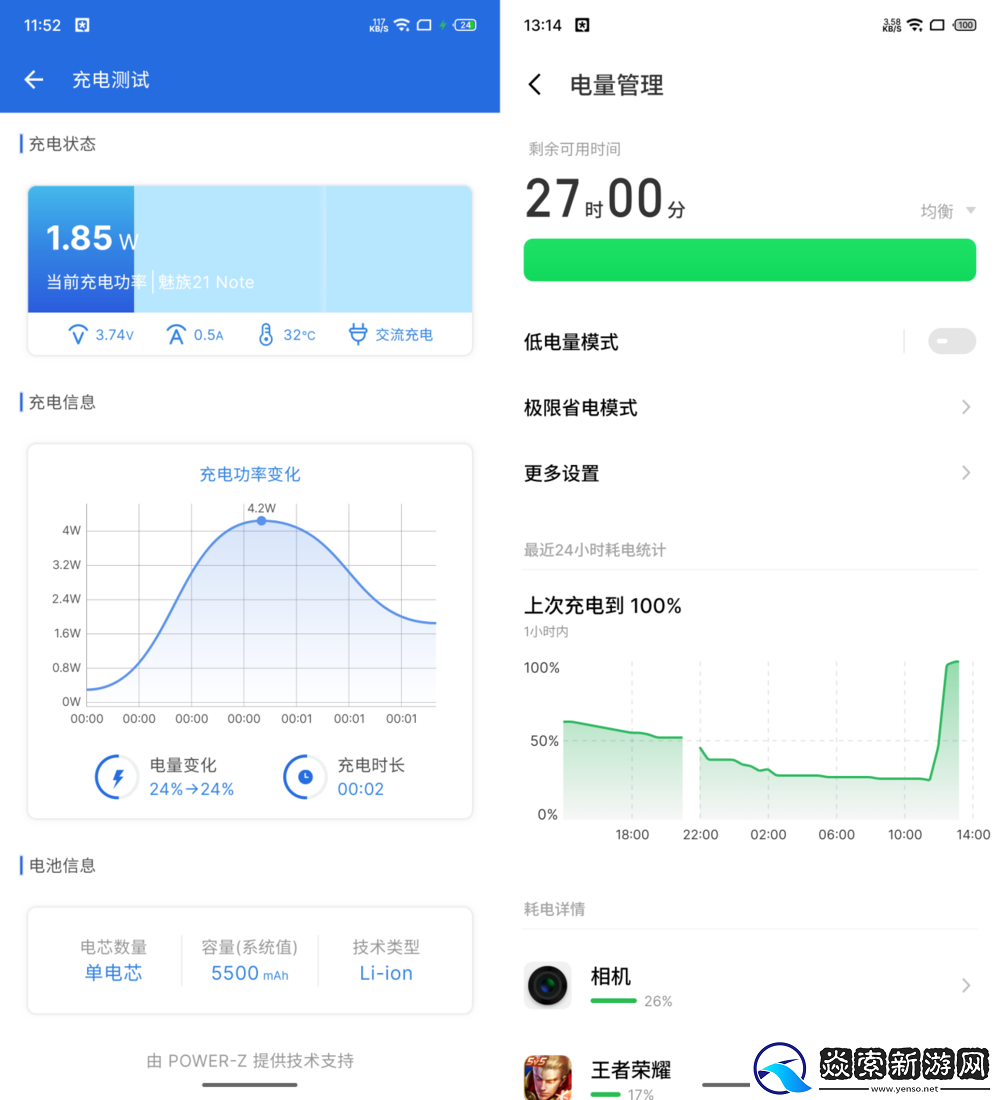Tap the current icon showing 0.5A

(176, 335)
